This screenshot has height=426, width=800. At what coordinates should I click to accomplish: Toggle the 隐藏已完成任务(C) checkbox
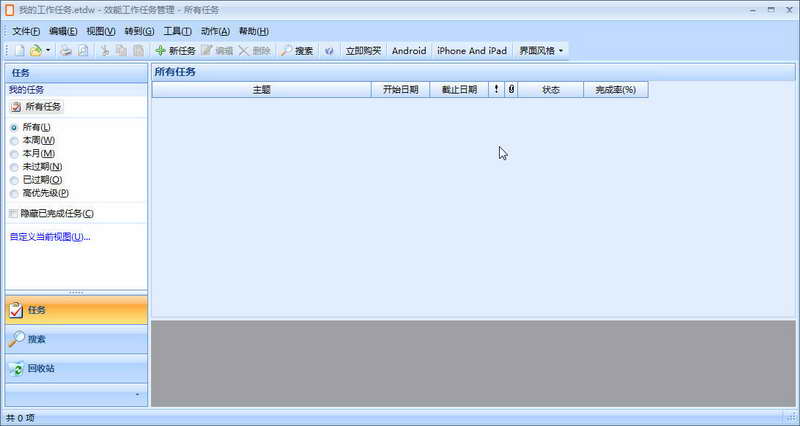coord(14,214)
